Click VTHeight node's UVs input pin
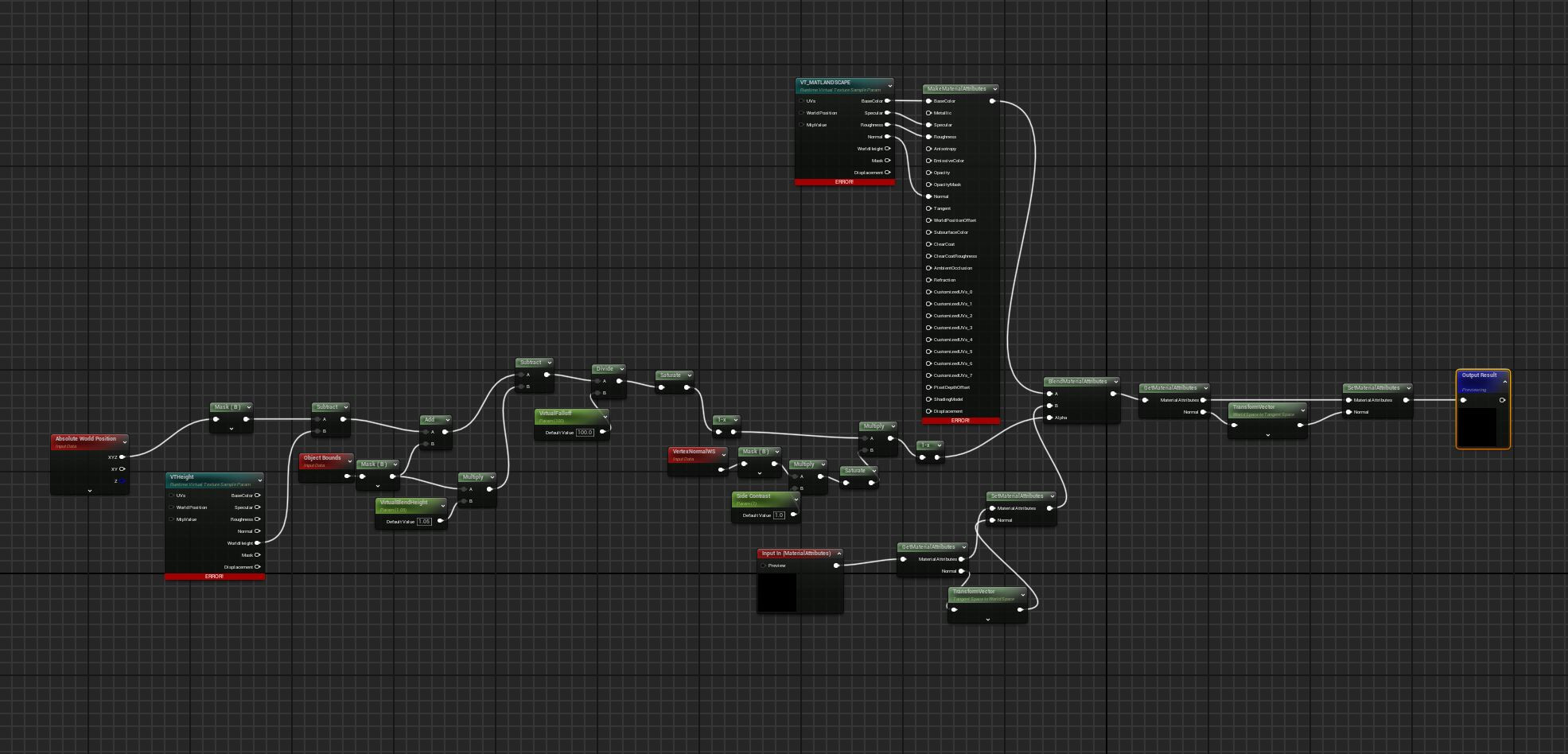This screenshot has height=754, width=1568. pyautogui.click(x=171, y=496)
